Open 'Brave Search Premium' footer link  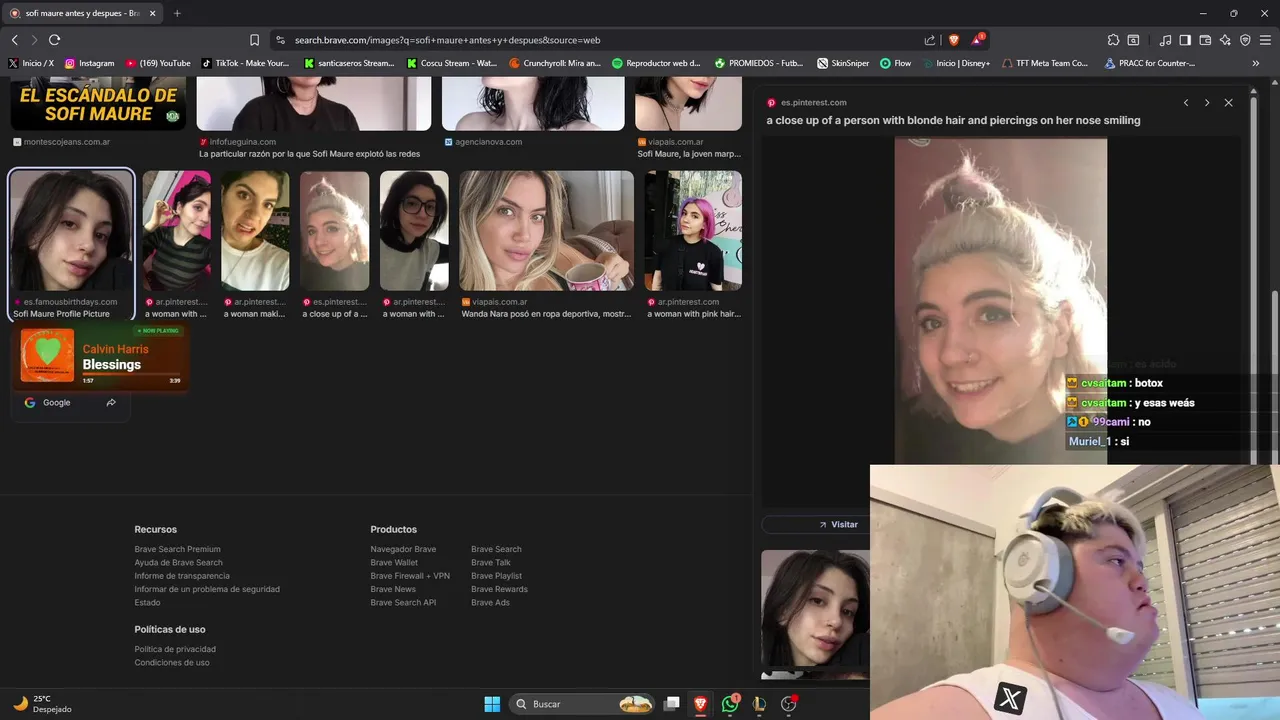tap(177, 549)
